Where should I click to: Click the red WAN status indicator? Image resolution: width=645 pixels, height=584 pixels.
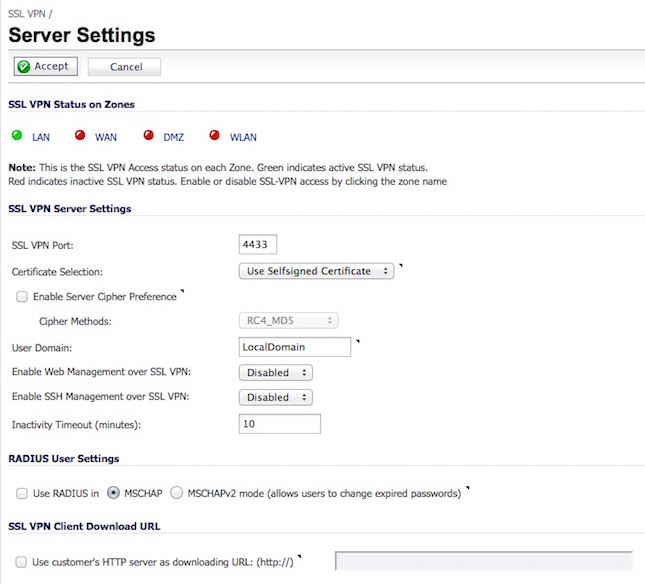point(80,135)
